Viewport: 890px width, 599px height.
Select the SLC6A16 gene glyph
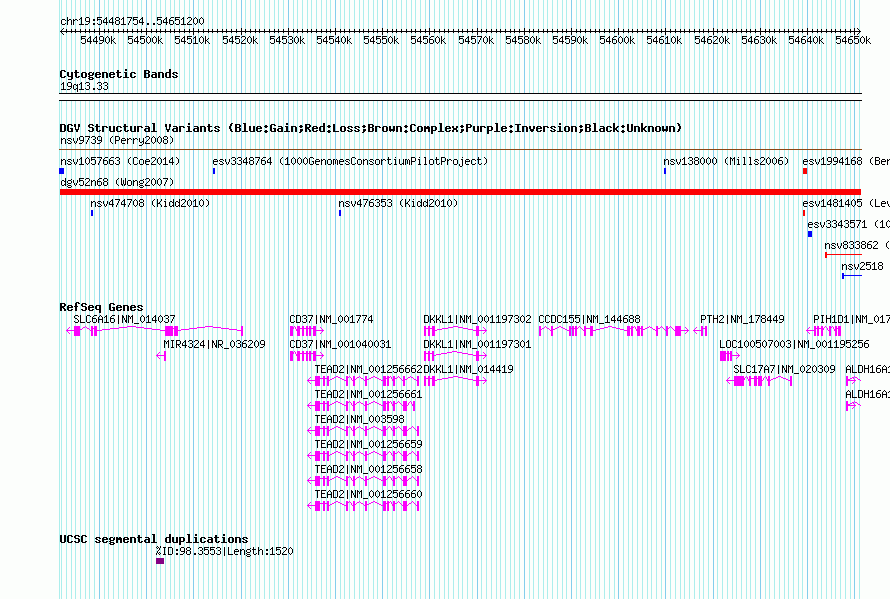click(x=155, y=330)
